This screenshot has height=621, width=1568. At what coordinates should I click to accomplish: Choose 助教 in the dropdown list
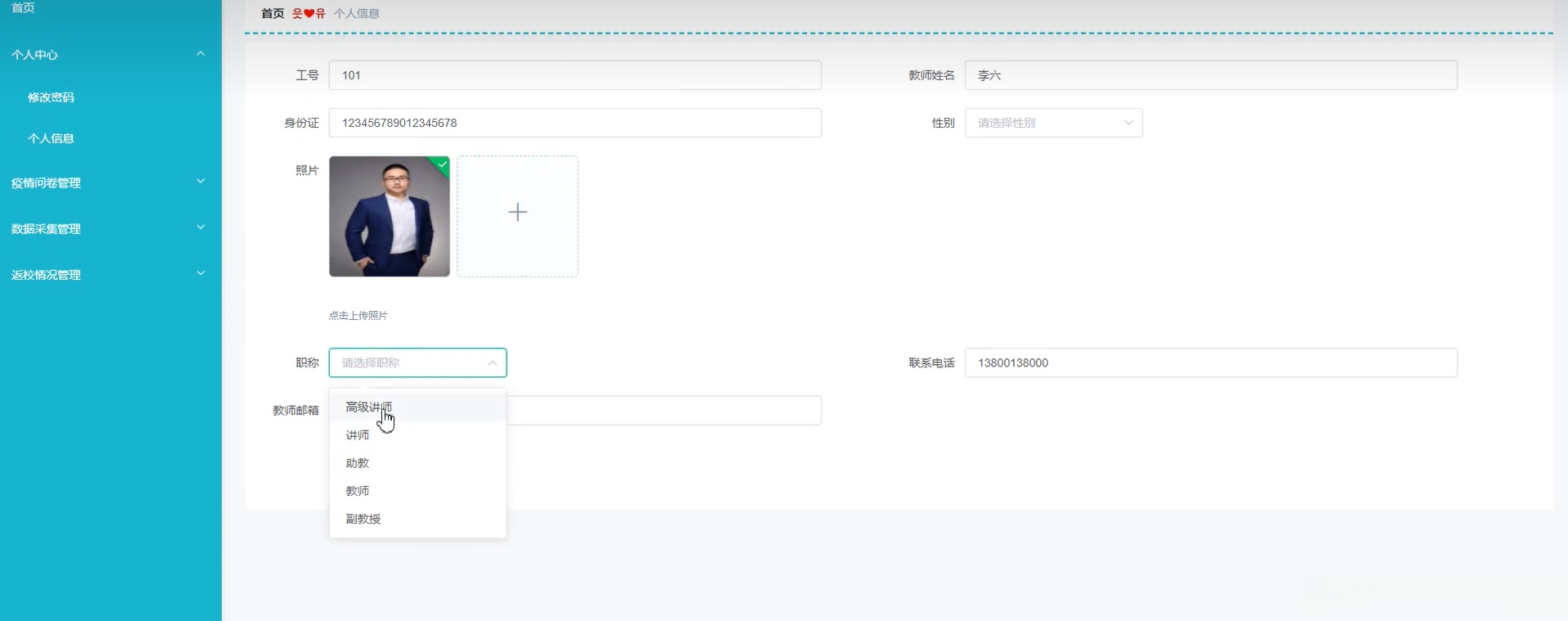pyautogui.click(x=417, y=463)
